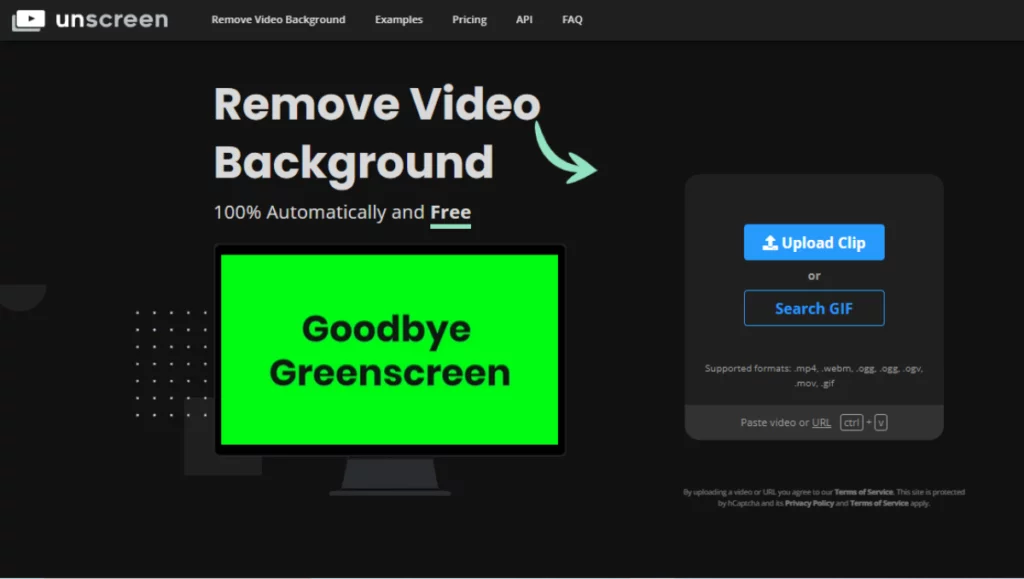Click the unscreen logo icon
Screen dimensions: 1024x579
click(x=28, y=20)
